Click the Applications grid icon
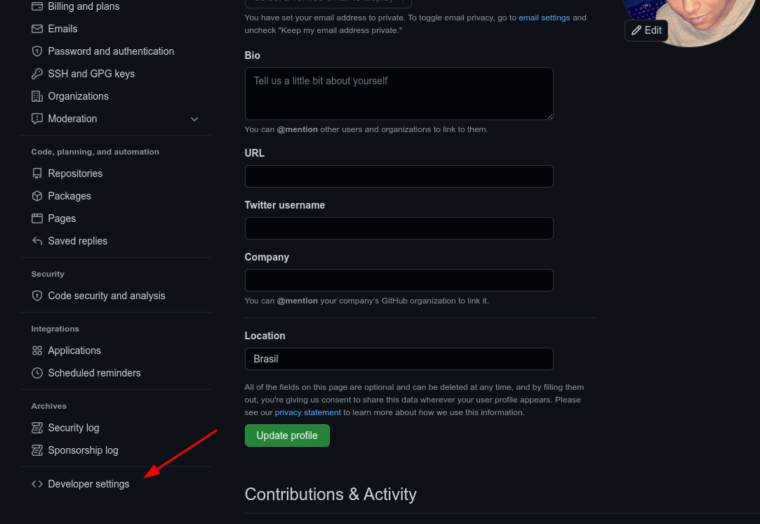Screen dimensions: 760x524 tap(37, 351)
